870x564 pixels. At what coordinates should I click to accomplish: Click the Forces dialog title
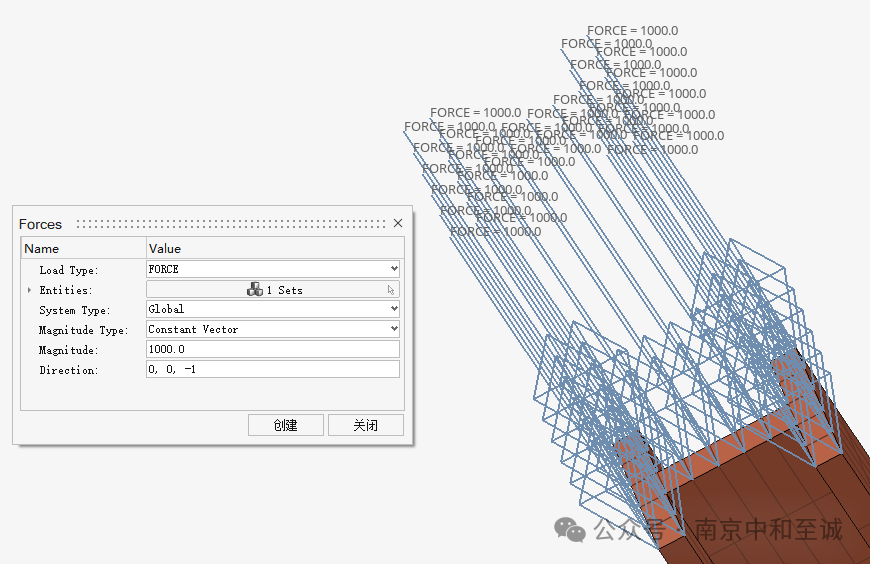tap(40, 224)
